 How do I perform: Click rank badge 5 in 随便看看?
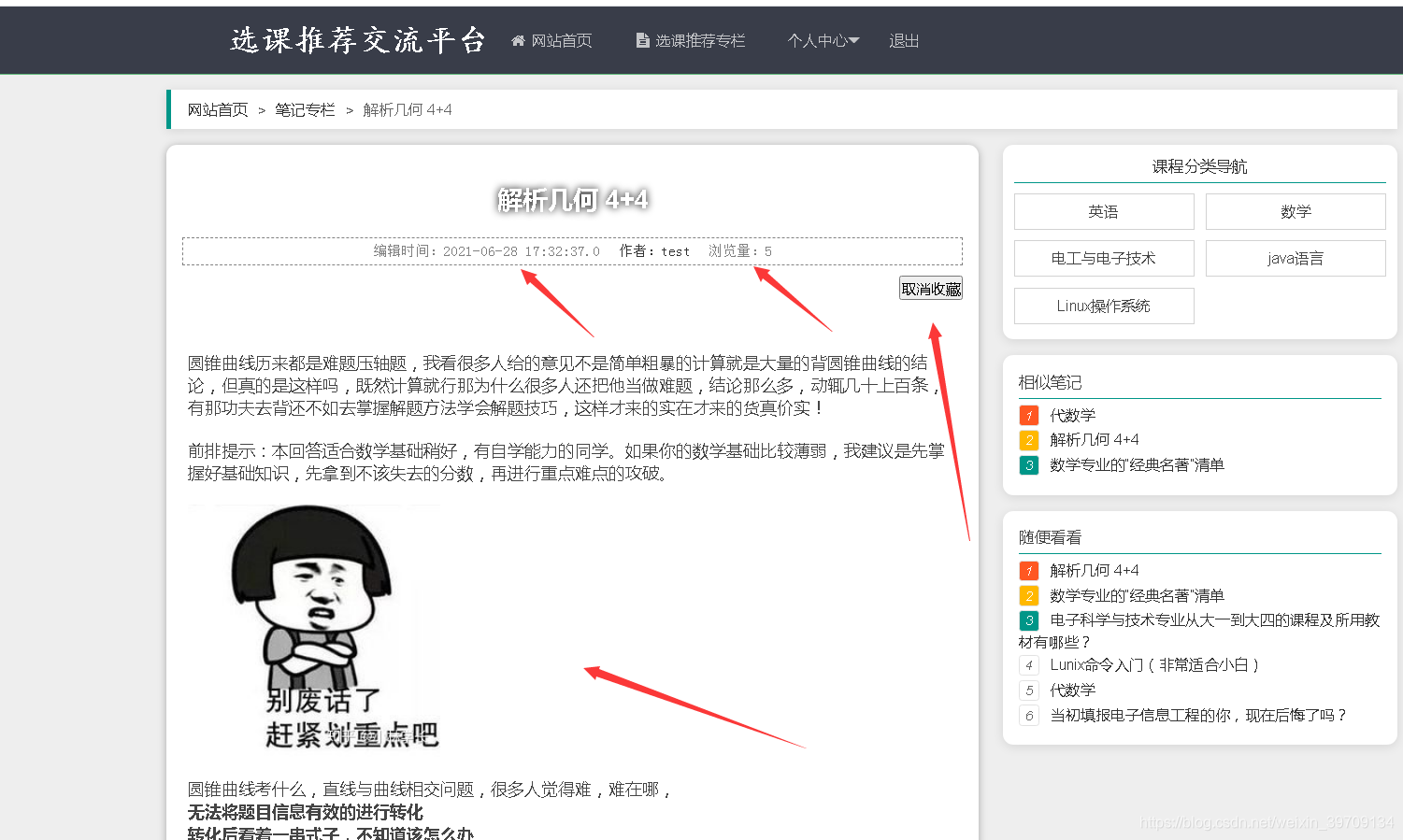[x=1029, y=691]
